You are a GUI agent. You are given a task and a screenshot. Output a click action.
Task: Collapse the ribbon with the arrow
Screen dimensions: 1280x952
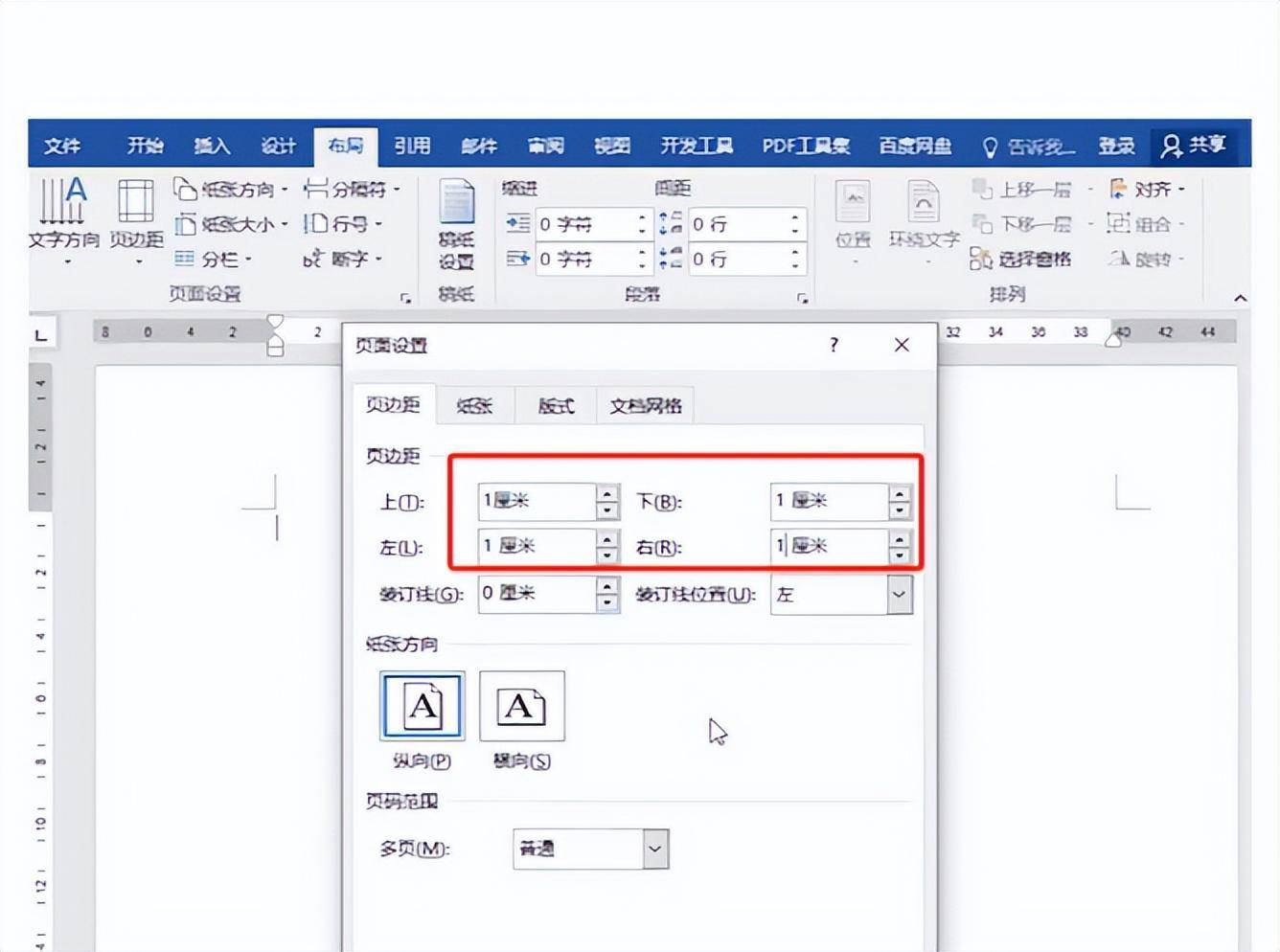[x=1240, y=298]
